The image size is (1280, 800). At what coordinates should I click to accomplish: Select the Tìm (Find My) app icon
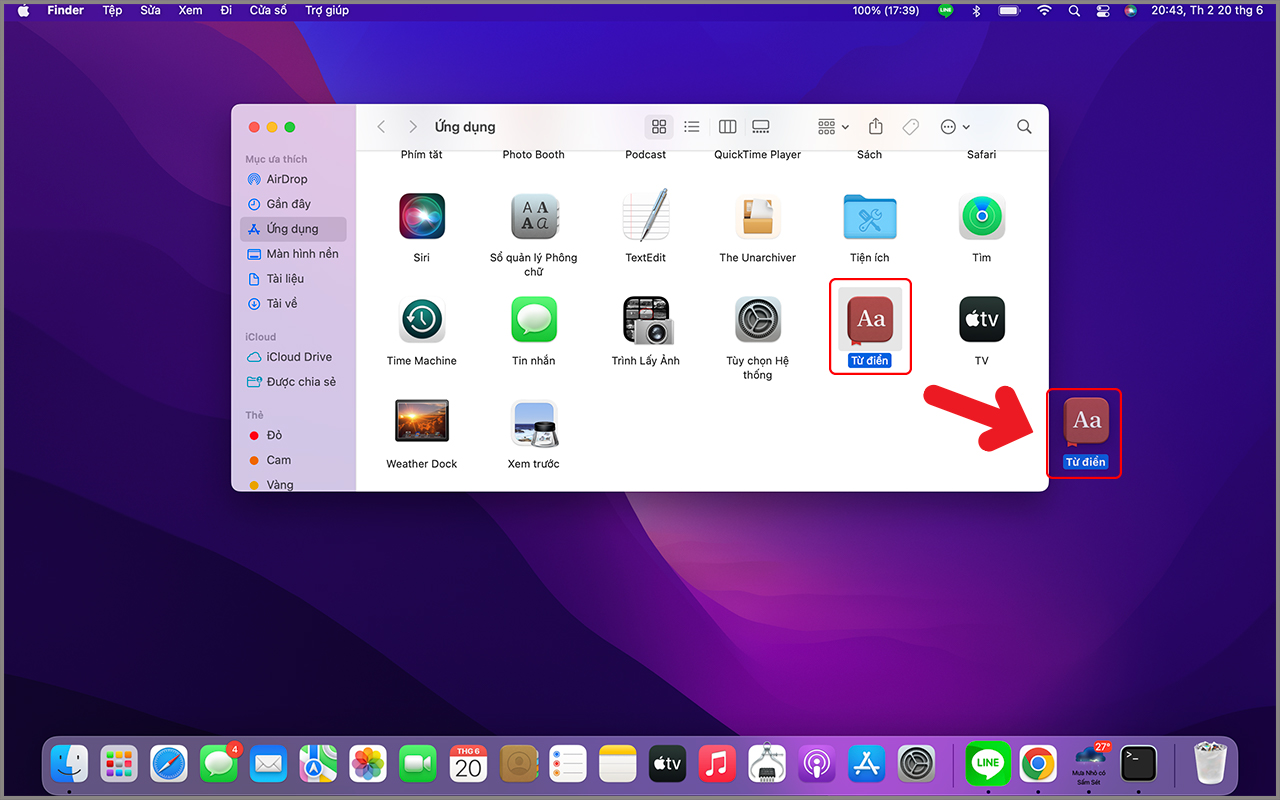[981, 216]
